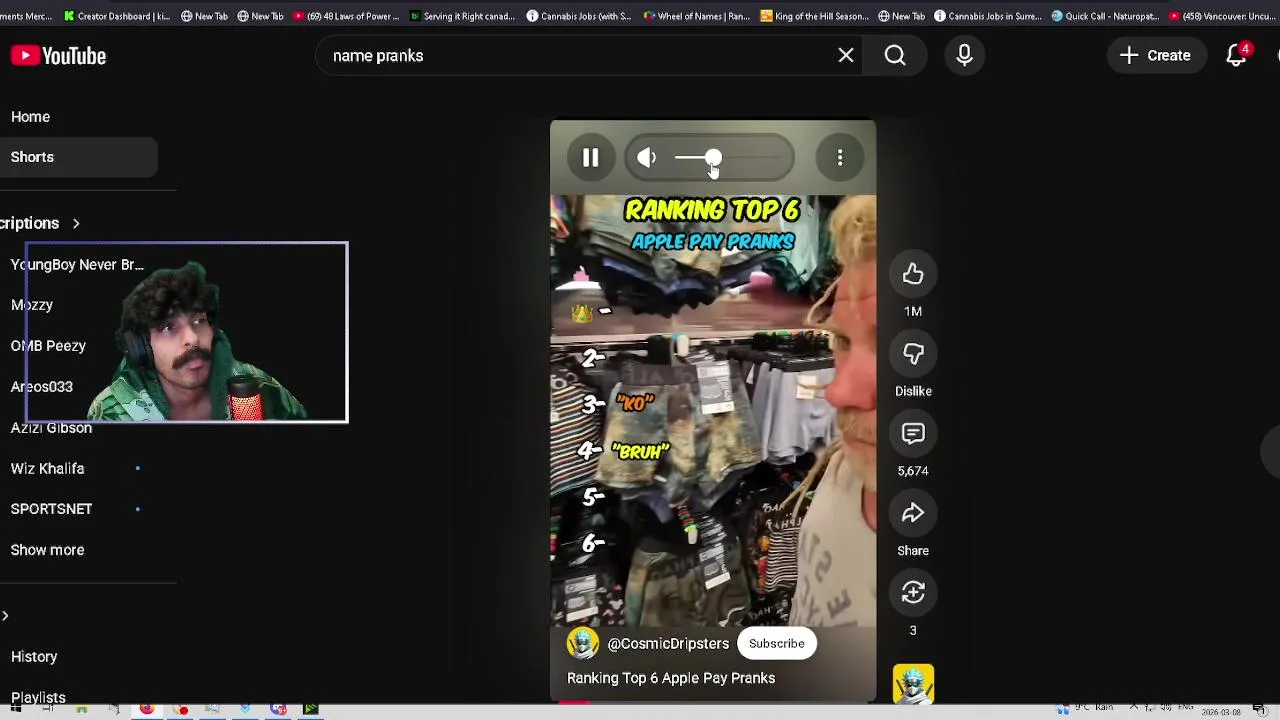
Task: Open the Mozzy subscription channel
Action: [x=32, y=305]
